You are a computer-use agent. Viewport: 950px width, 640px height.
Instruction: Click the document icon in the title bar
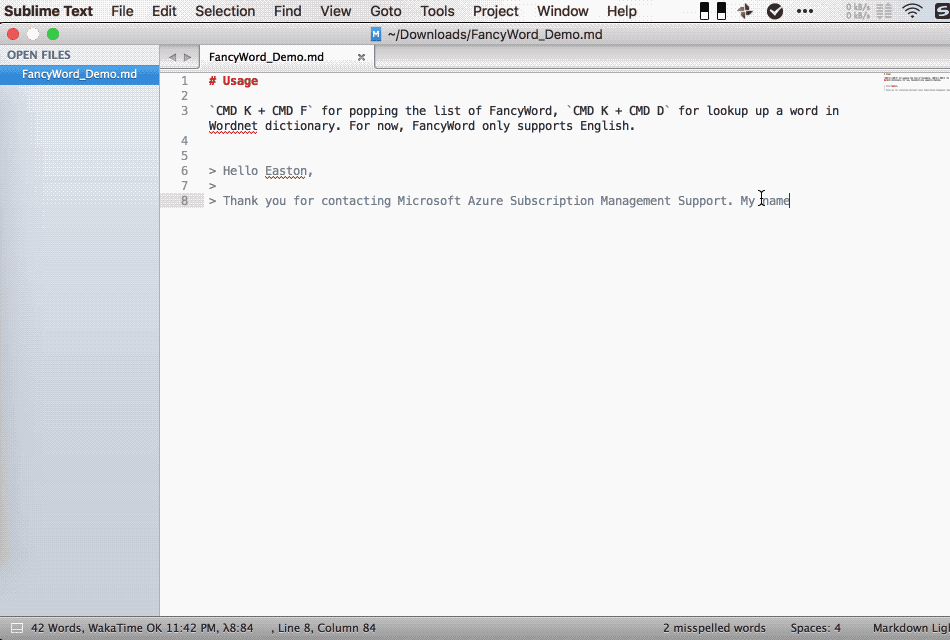375,33
